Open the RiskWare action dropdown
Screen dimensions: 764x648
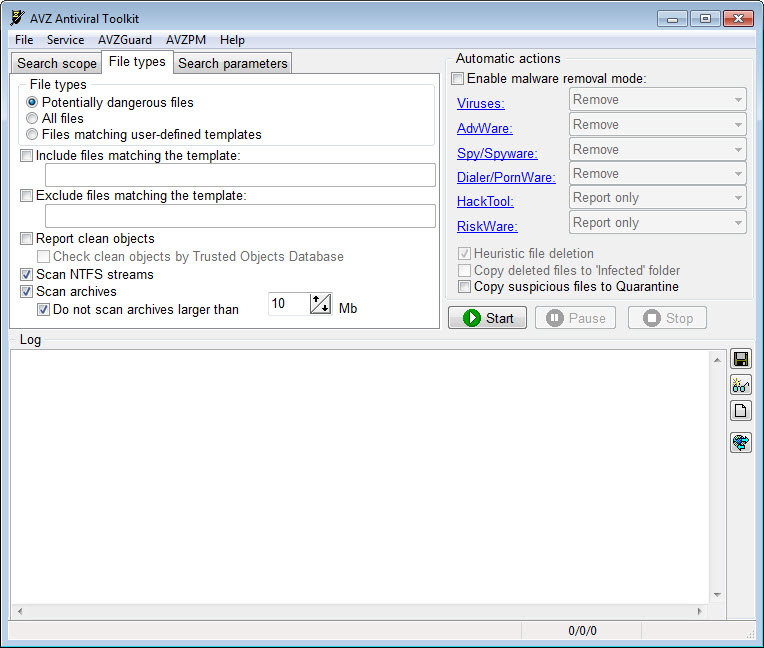click(x=657, y=223)
